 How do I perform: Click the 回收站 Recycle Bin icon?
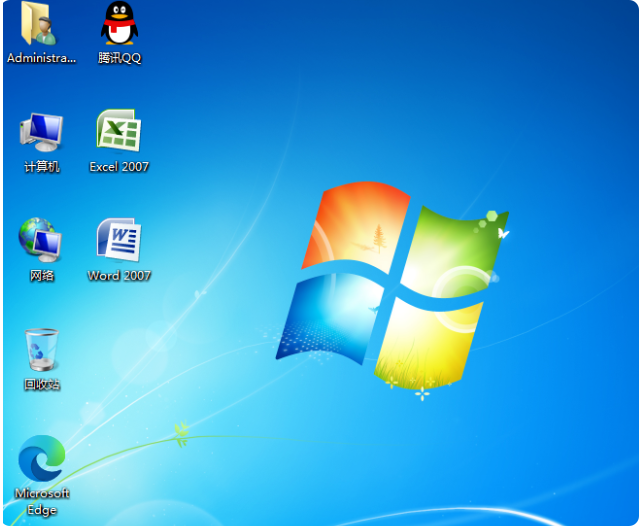click(x=41, y=349)
